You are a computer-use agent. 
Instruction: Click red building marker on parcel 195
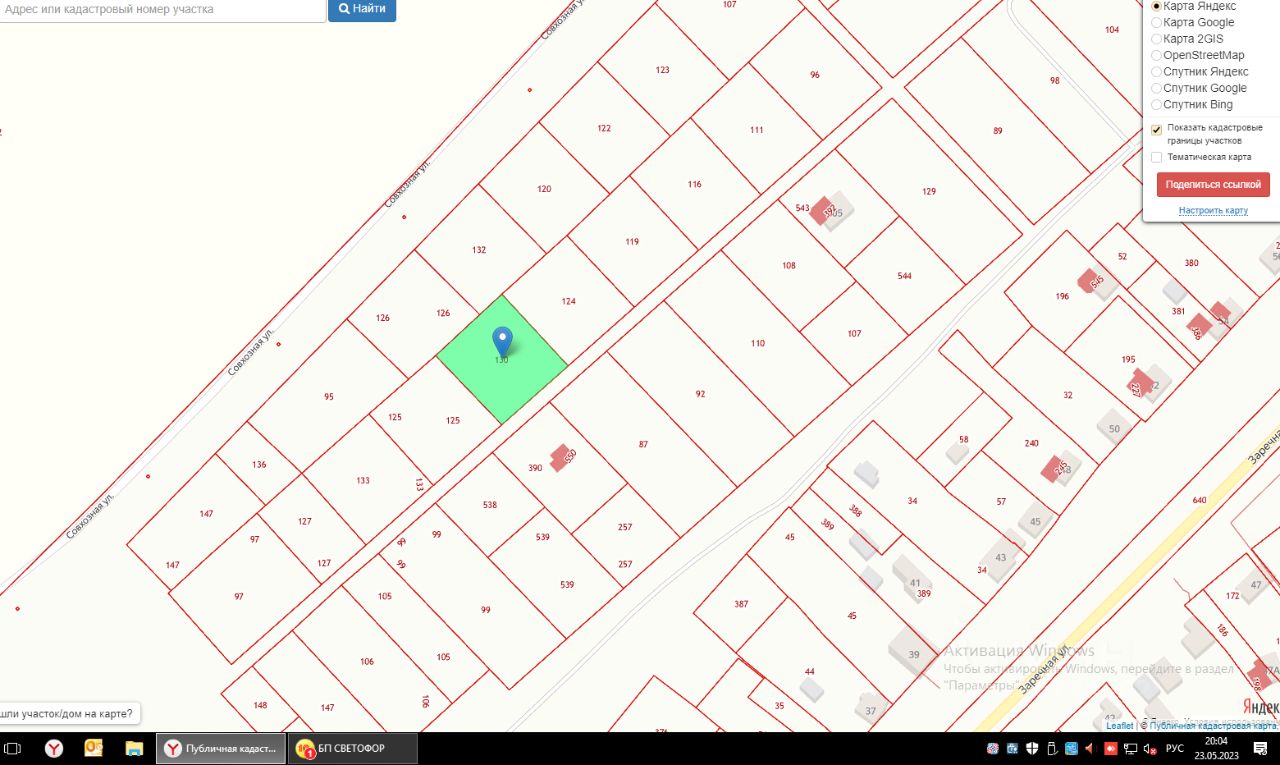(x=1139, y=383)
